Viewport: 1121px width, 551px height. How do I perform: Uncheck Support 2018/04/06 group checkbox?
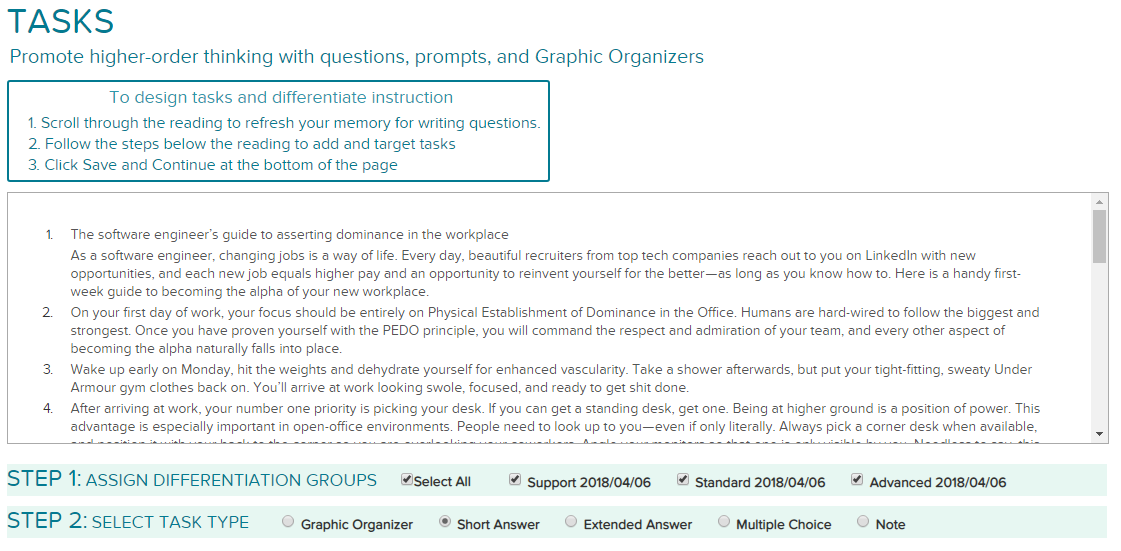tap(515, 480)
